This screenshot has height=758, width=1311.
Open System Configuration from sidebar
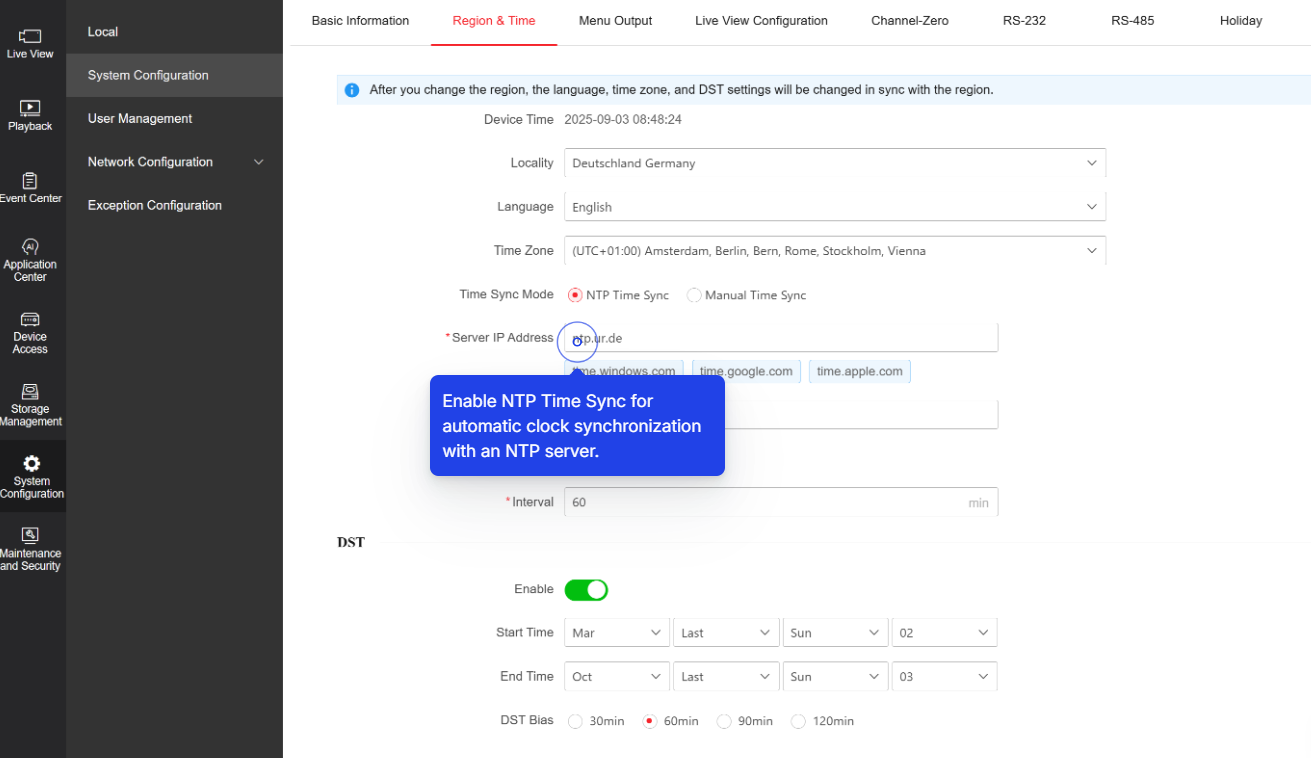(x=30, y=477)
